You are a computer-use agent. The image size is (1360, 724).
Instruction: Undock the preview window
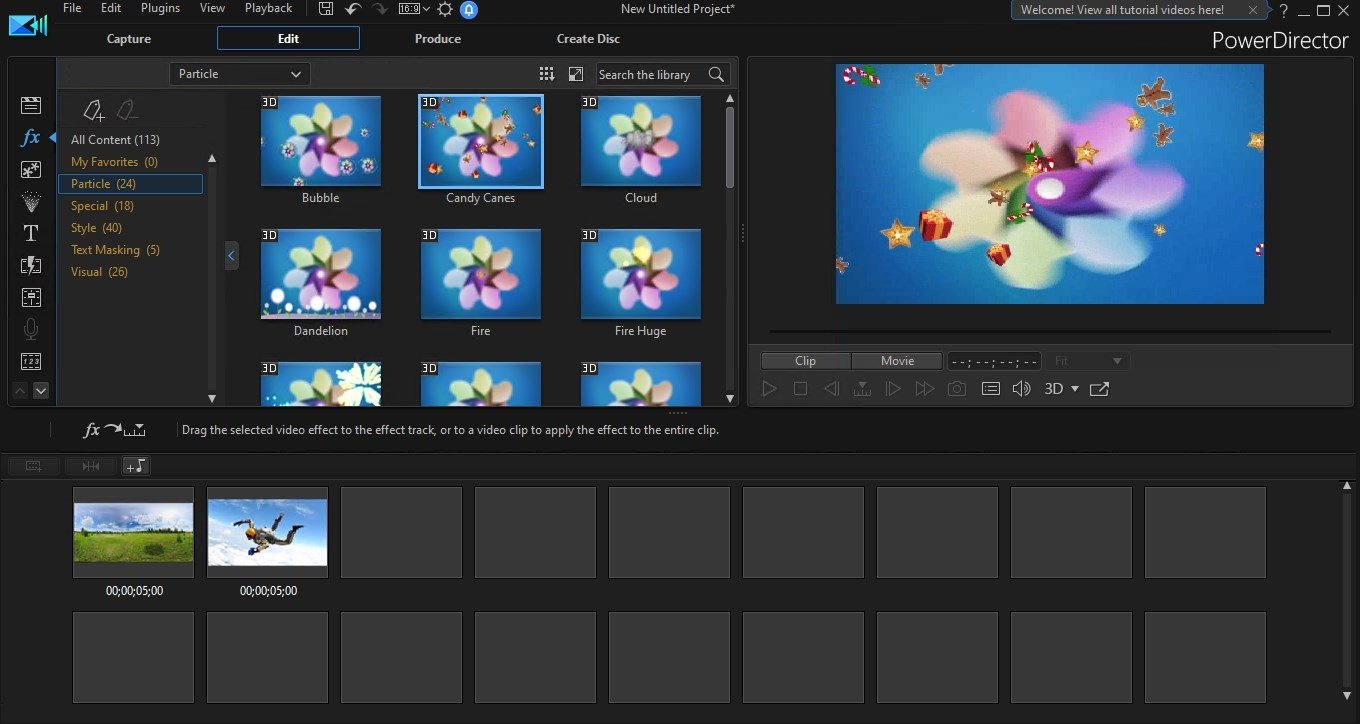[1099, 389]
